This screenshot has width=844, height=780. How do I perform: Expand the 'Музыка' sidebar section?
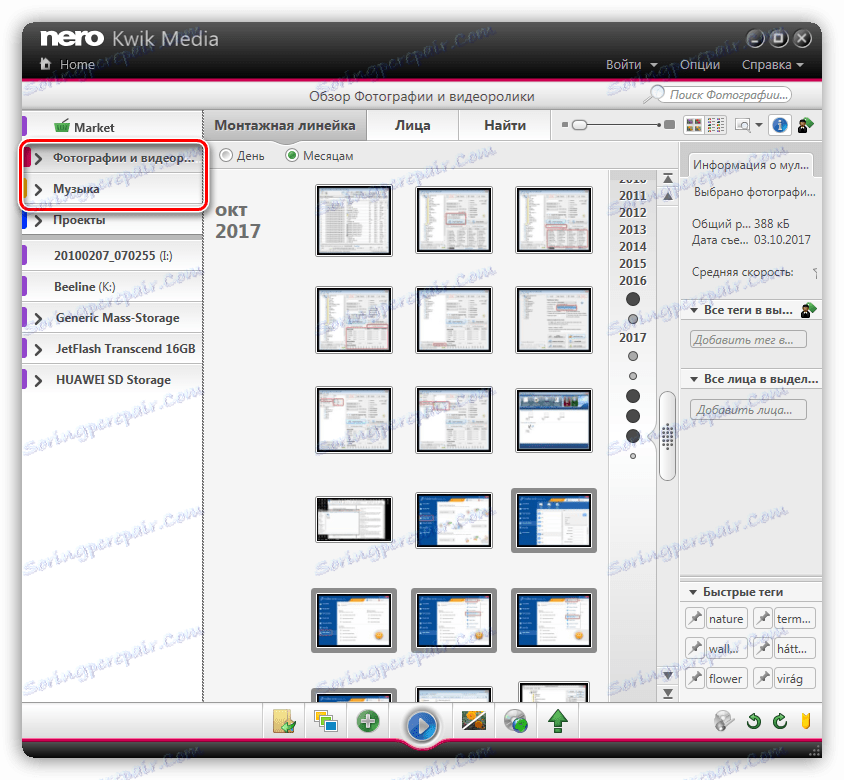coord(38,189)
